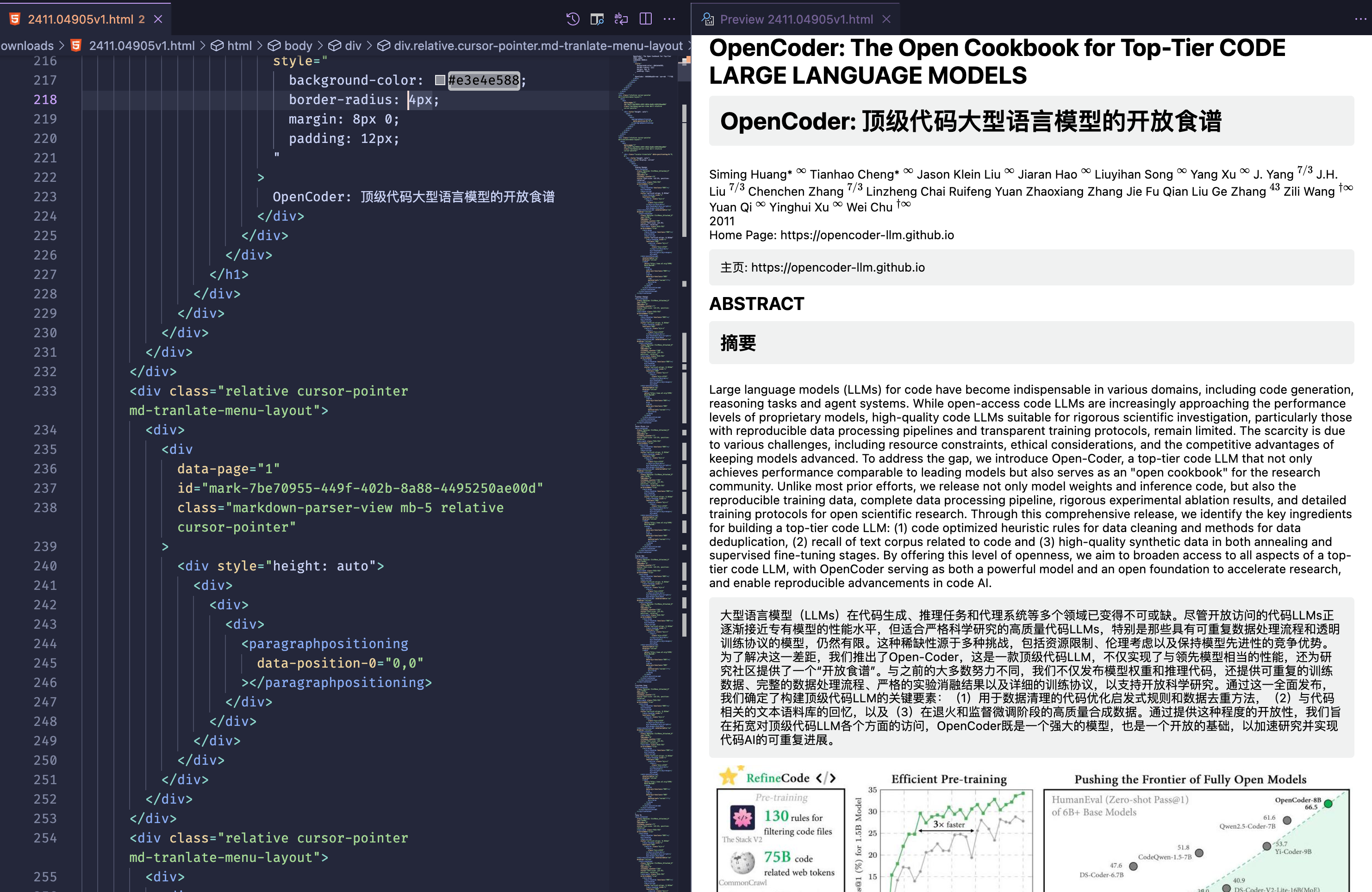Close the 2411.04905v1.html editor tab
This screenshot has height=892, width=1372.
[158, 19]
